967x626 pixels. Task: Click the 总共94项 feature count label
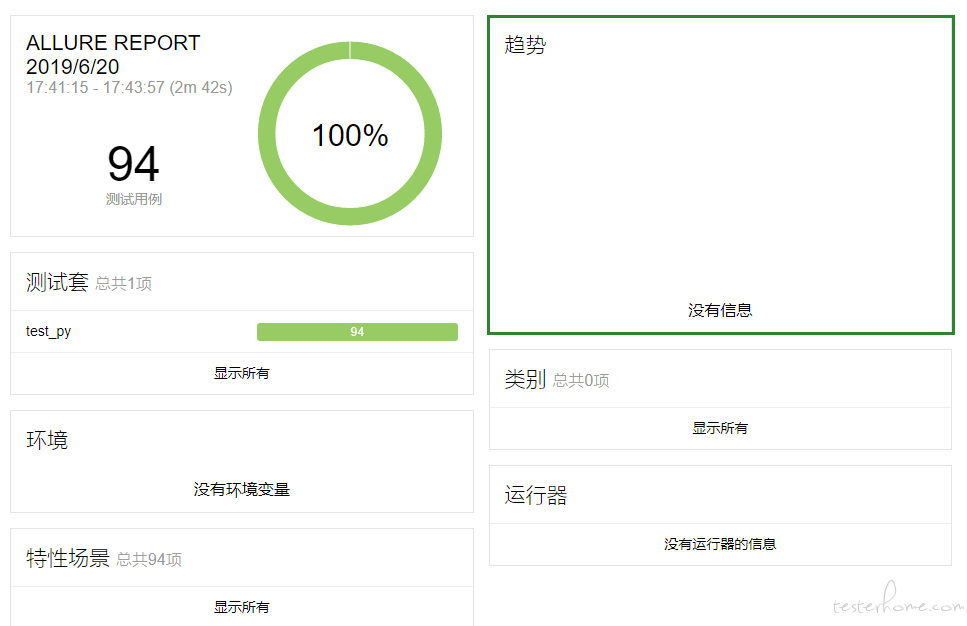tap(149, 559)
